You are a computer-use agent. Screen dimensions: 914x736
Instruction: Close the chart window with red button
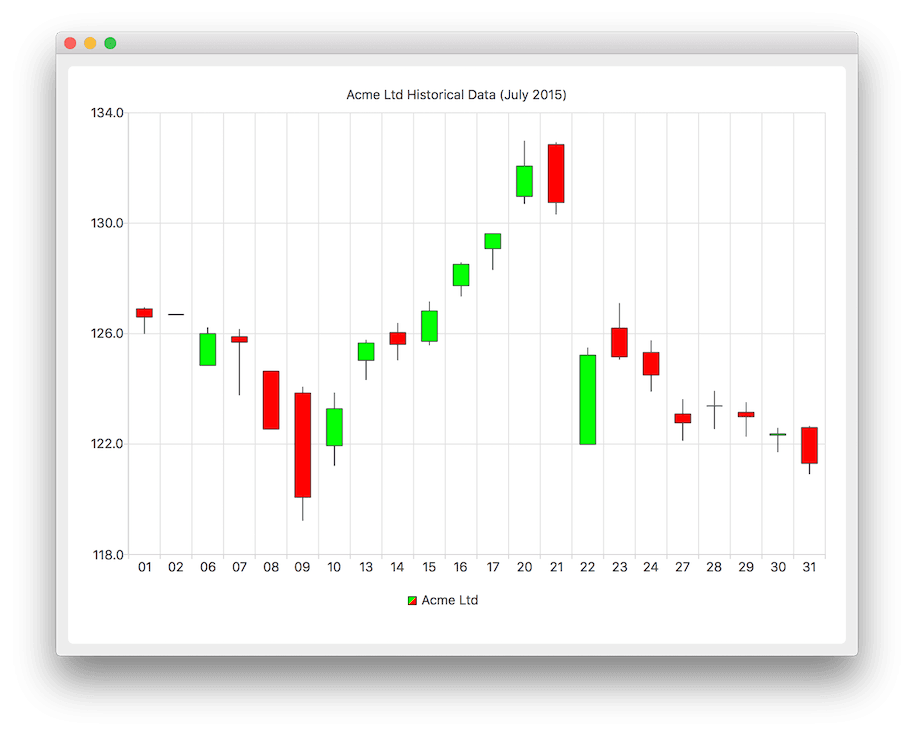(70, 43)
